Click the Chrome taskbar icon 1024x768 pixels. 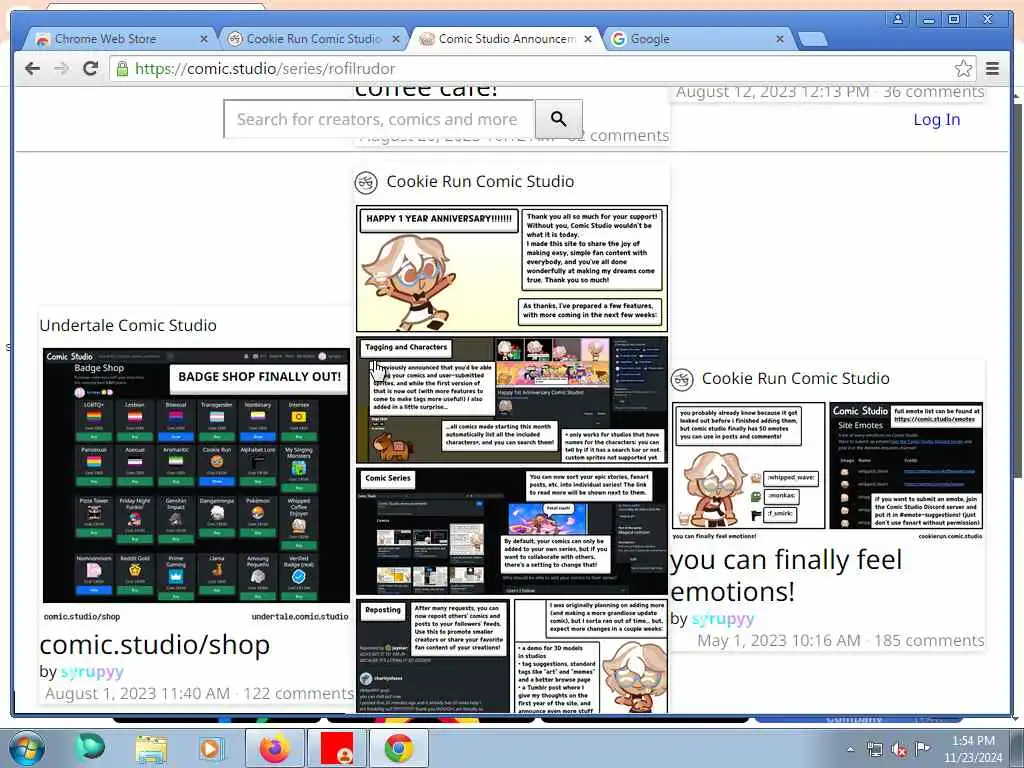[398, 749]
